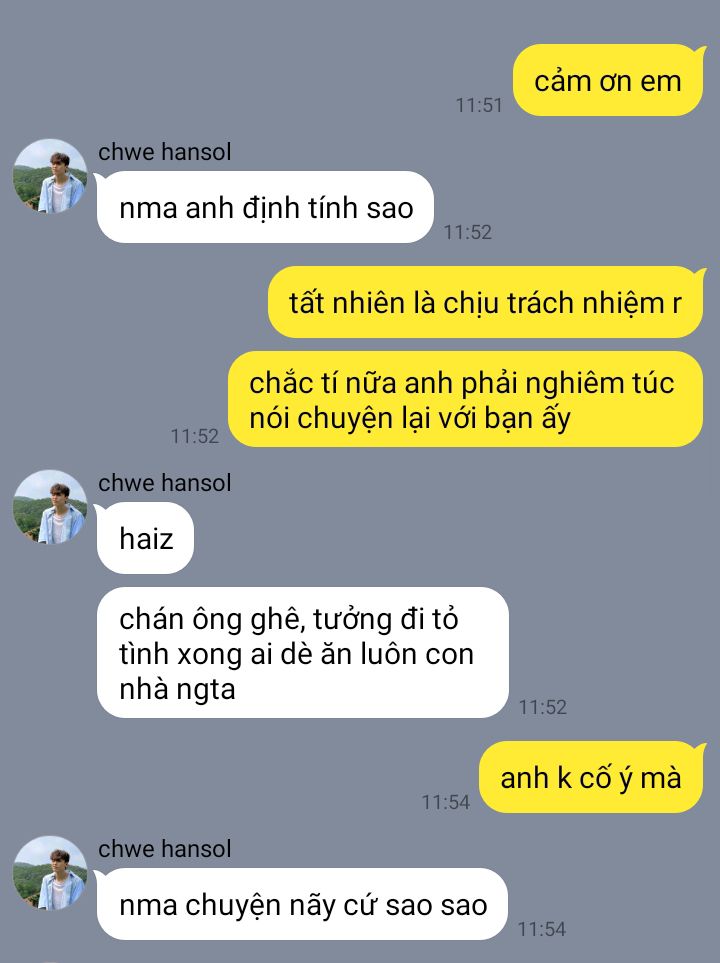This screenshot has height=963, width=720.
Task: Tap the short 'haiz' message bubble
Action: point(146,538)
